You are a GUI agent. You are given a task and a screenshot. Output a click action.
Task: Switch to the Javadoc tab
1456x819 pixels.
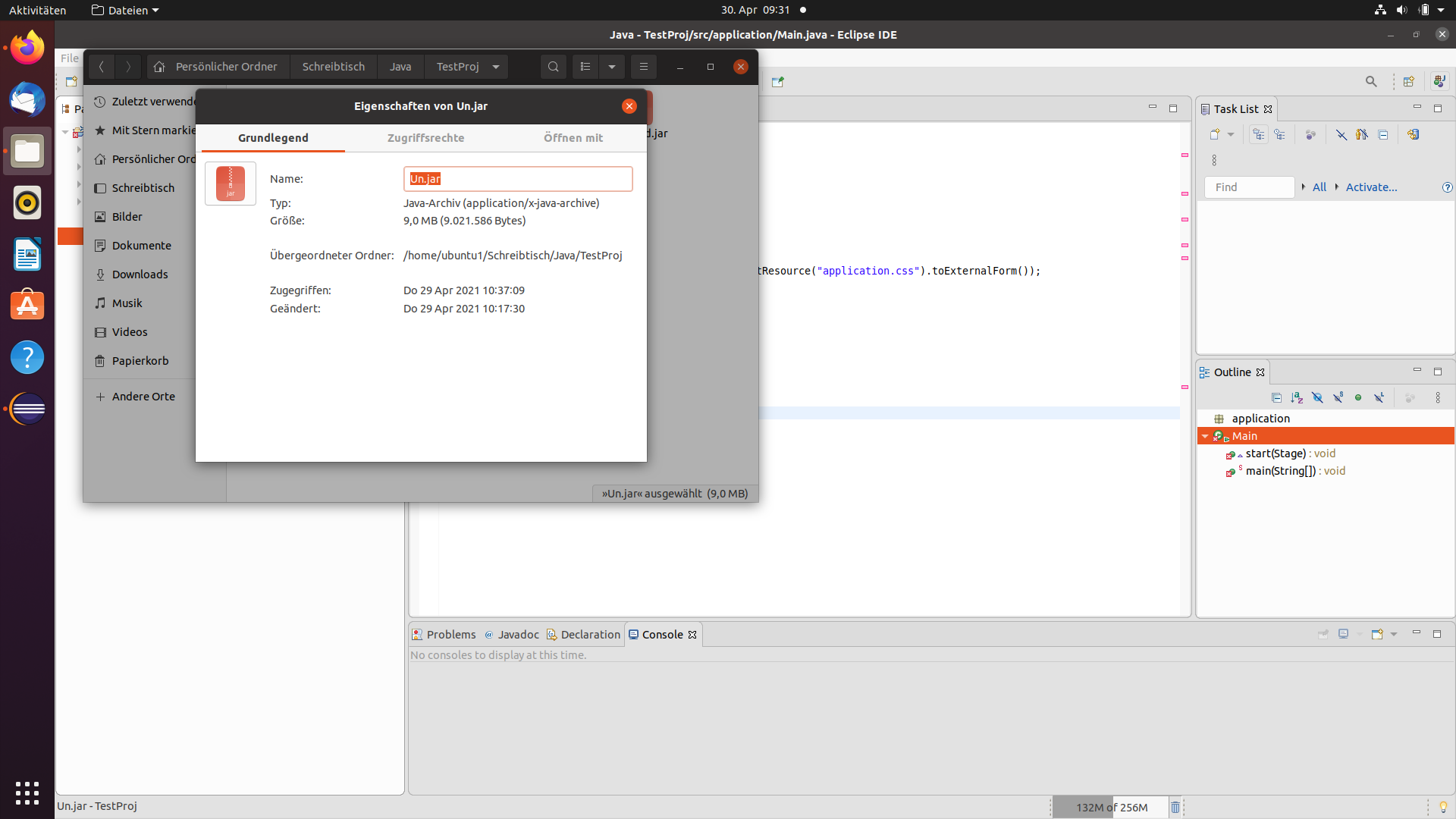(512, 635)
